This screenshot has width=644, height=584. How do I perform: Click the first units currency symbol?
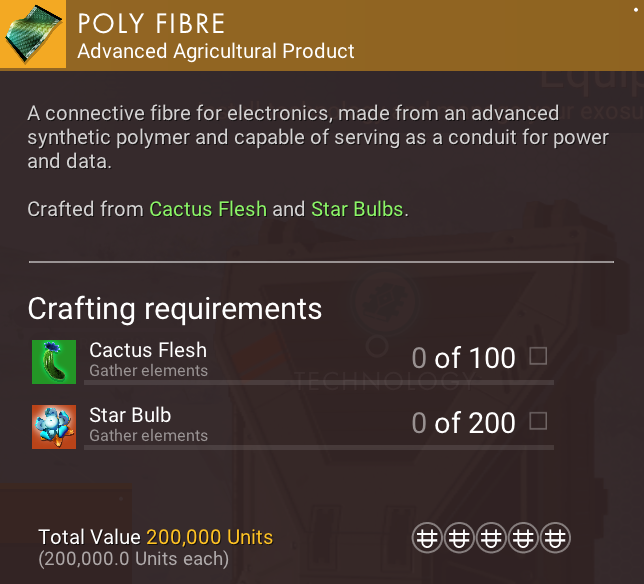point(426,538)
